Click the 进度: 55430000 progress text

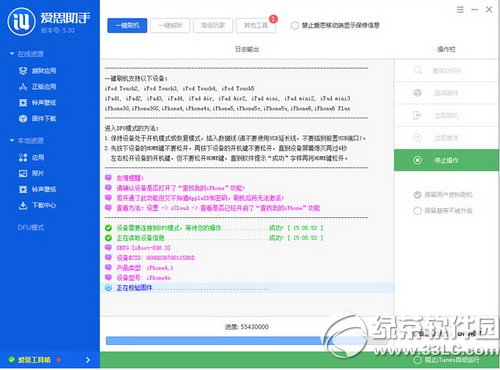pos(247,327)
